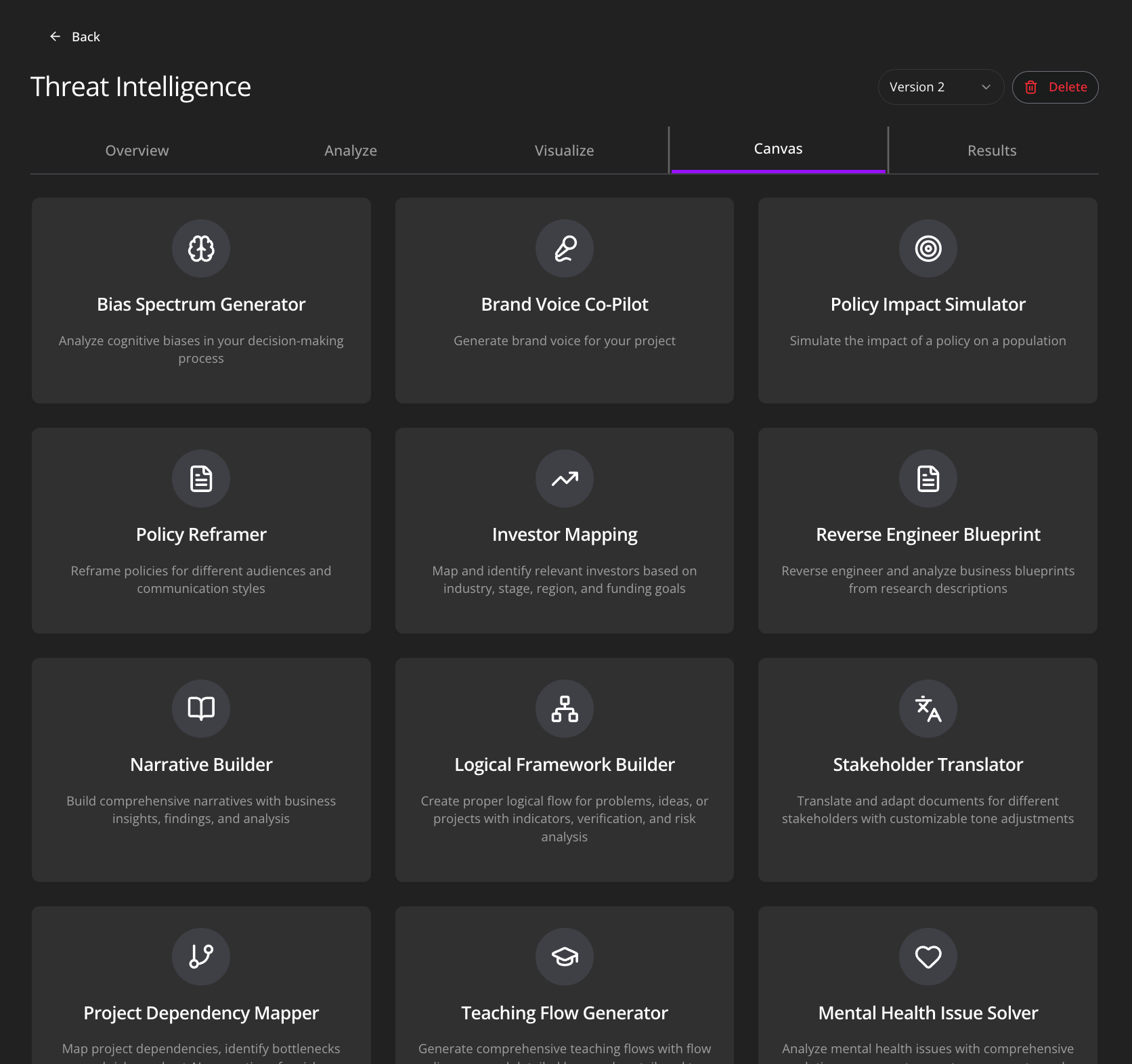
Task: Open the Policy Impact Simulator card
Action: coord(928,301)
